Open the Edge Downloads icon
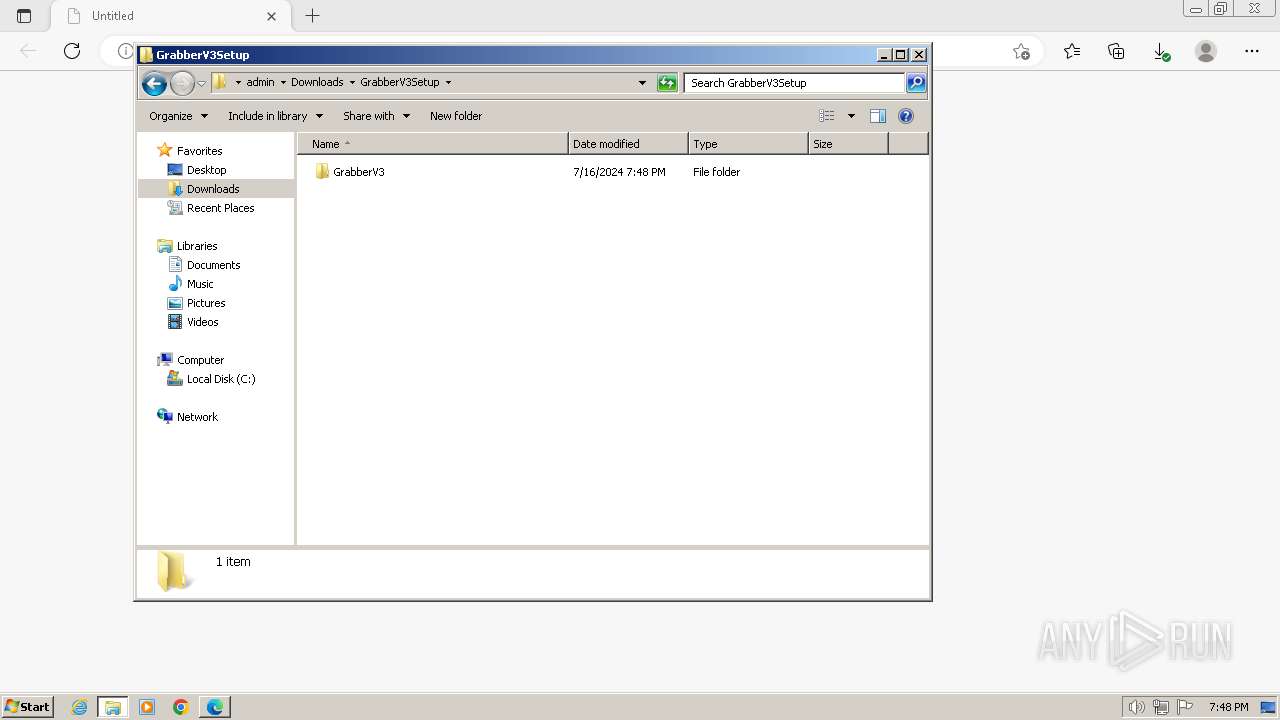Screen dimensions: 1280x720 coord(1161,51)
